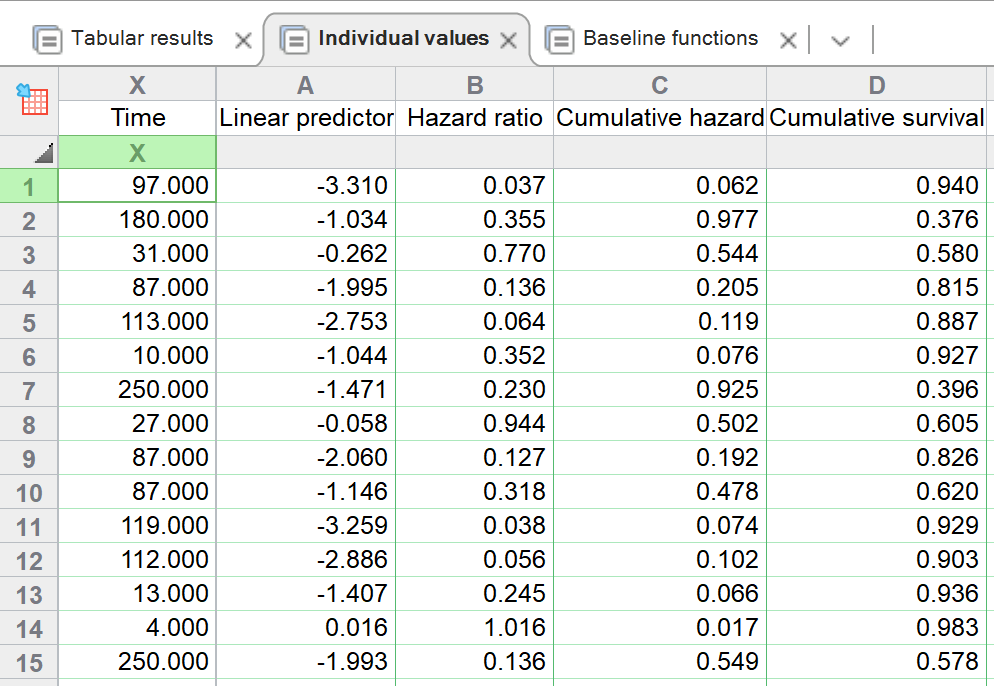This screenshot has height=686, width=994.
Task: Select the Time cell containing 97.000
Action: click(138, 185)
